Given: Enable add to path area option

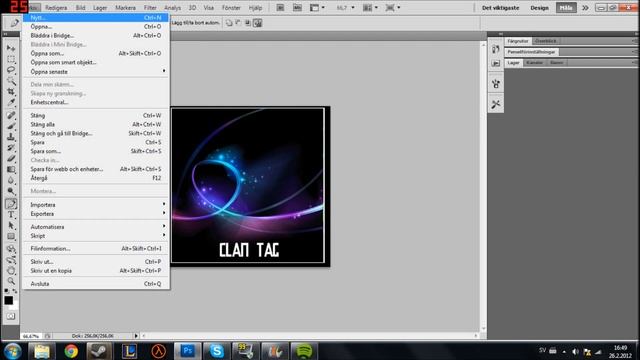Looking at the screenshot, I should tap(229, 23).
